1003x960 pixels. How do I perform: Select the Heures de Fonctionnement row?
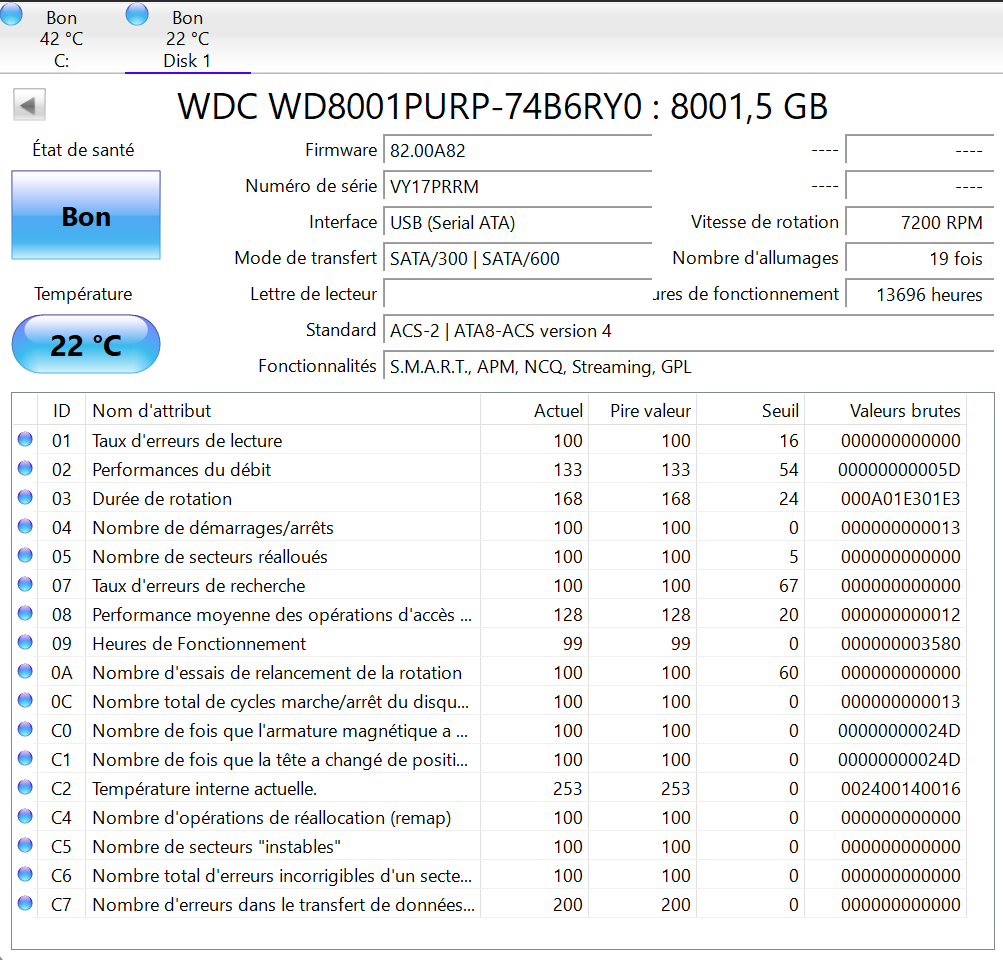489,643
